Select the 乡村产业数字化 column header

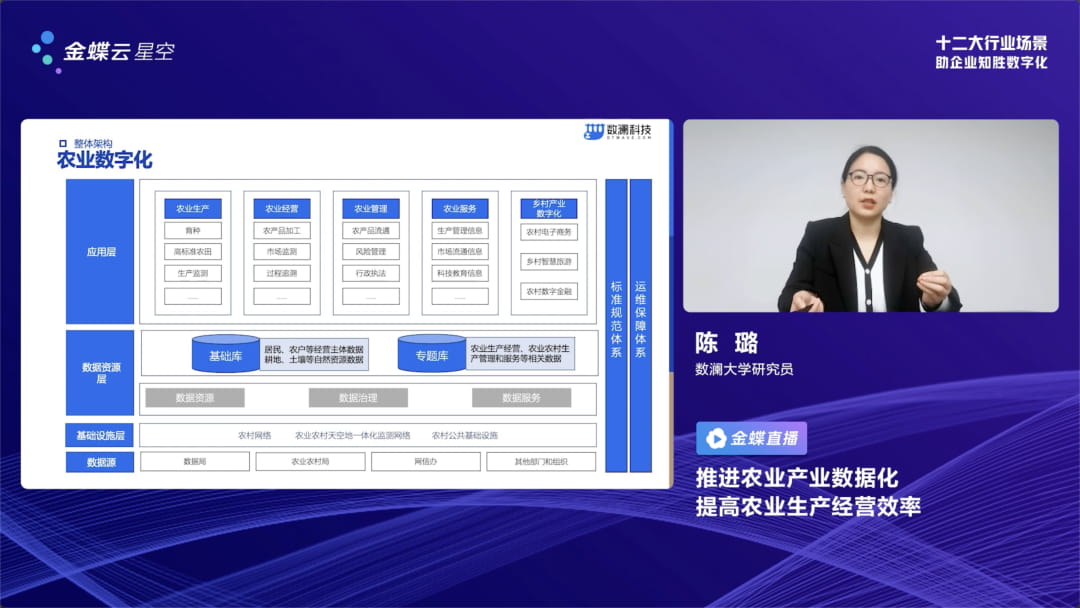549,209
